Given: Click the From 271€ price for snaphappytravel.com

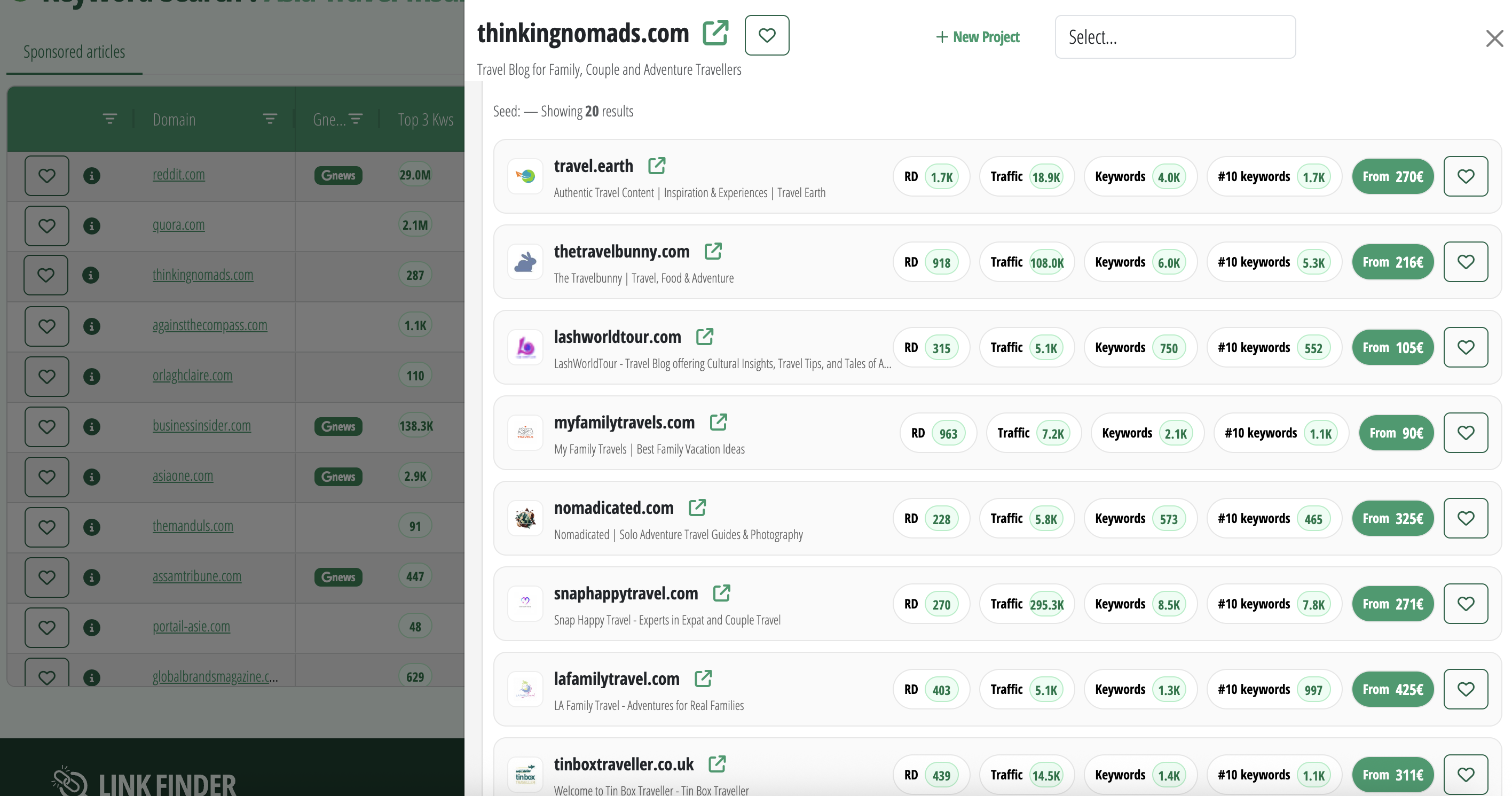Looking at the screenshot, I should (x=1393, y=604).
